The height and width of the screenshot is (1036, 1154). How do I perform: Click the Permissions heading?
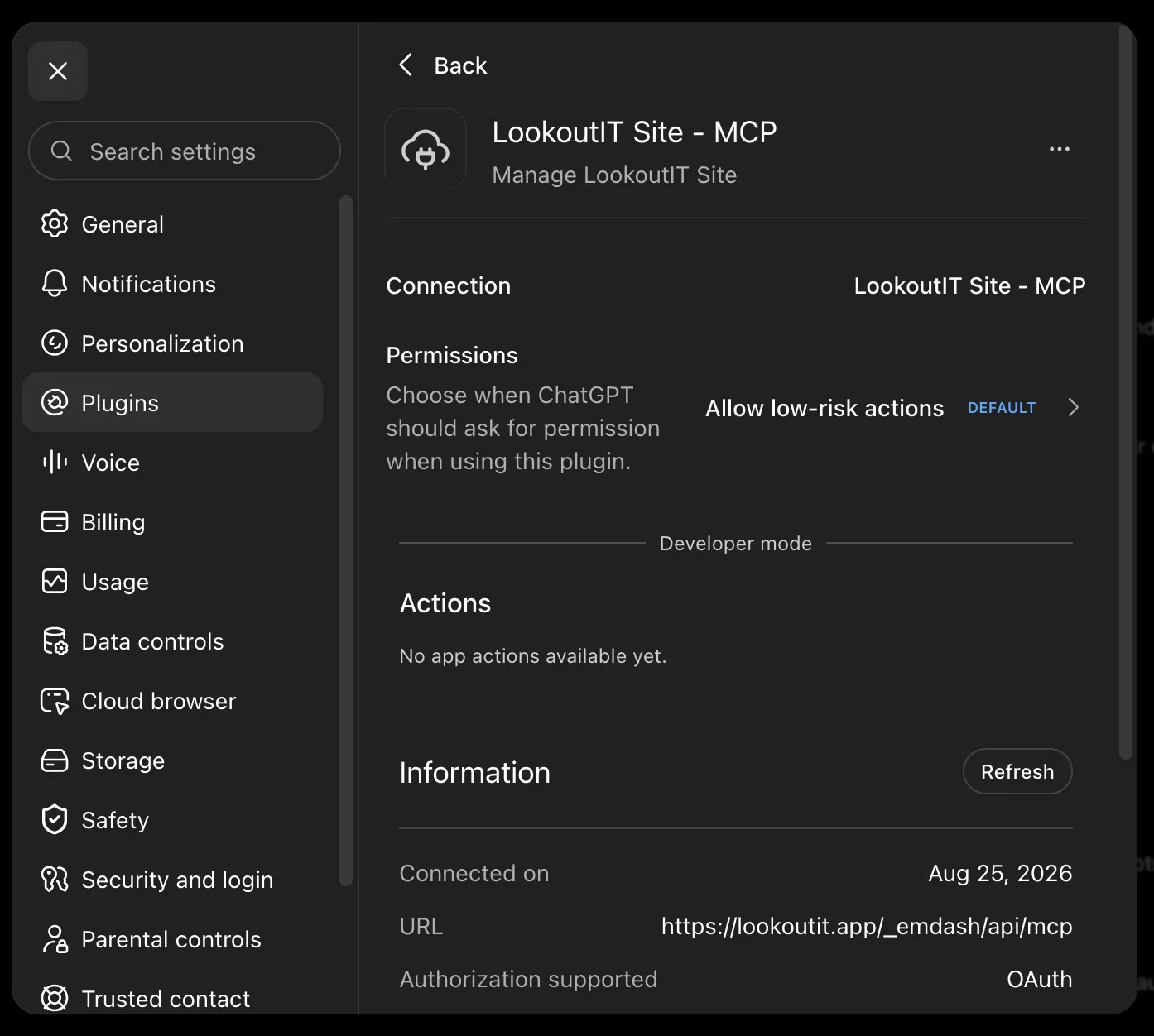coord(452,355)
